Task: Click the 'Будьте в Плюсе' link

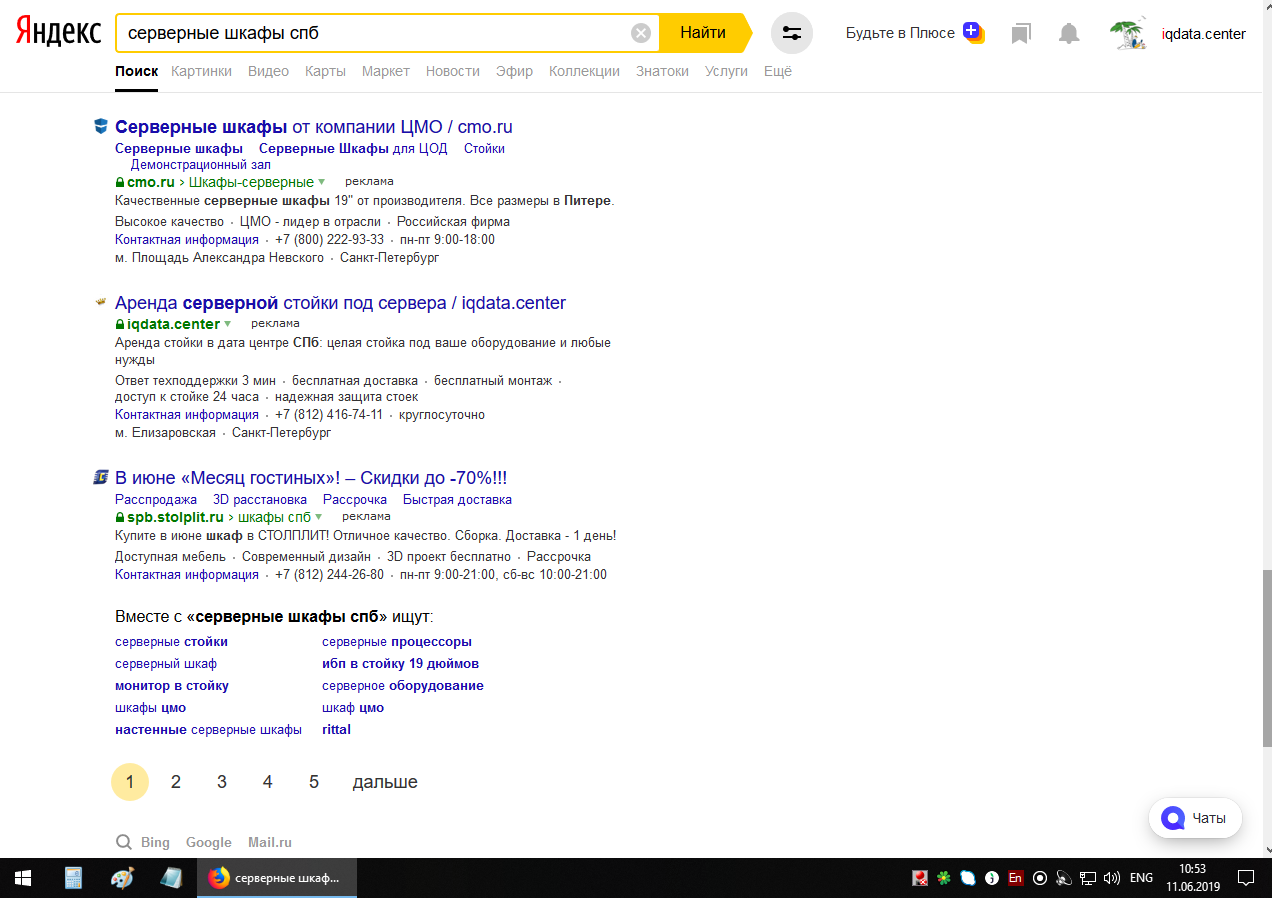Action: point(900,33)
